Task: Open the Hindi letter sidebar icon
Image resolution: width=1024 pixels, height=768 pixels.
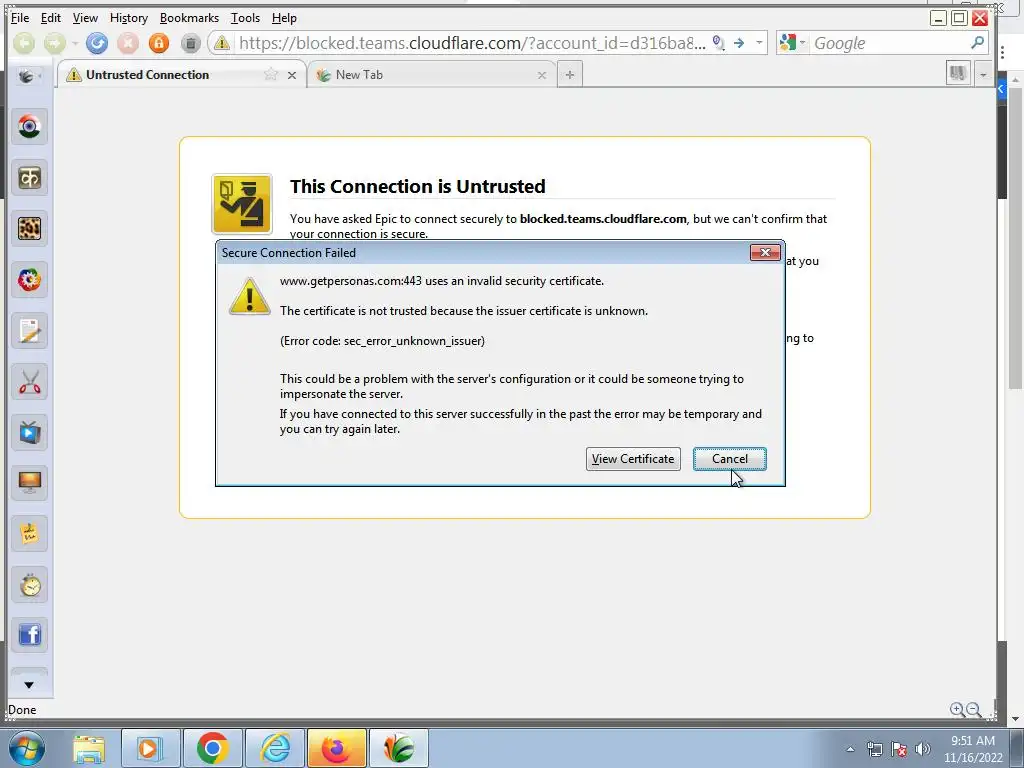Action: [x=29, y=178]
